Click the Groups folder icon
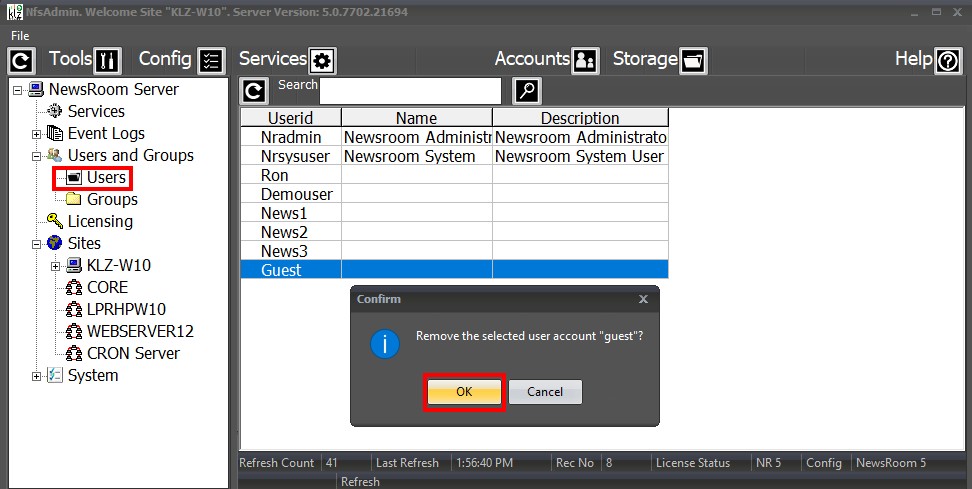This screenshot has width=972, height=489. pos(74,199)
